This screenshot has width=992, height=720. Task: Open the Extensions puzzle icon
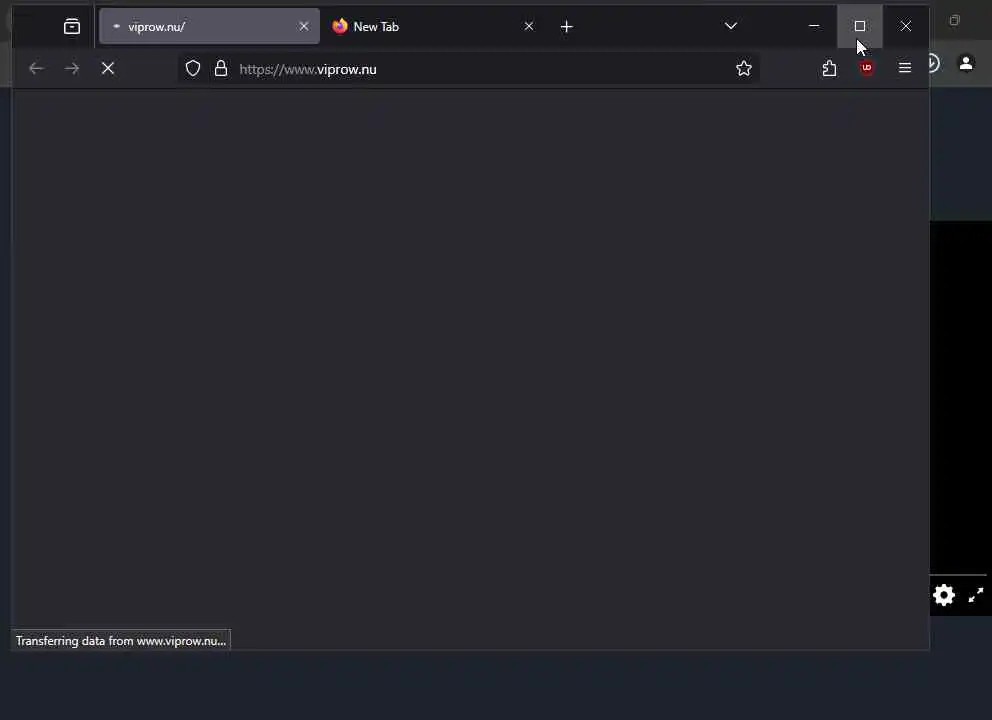pos(829,68)
